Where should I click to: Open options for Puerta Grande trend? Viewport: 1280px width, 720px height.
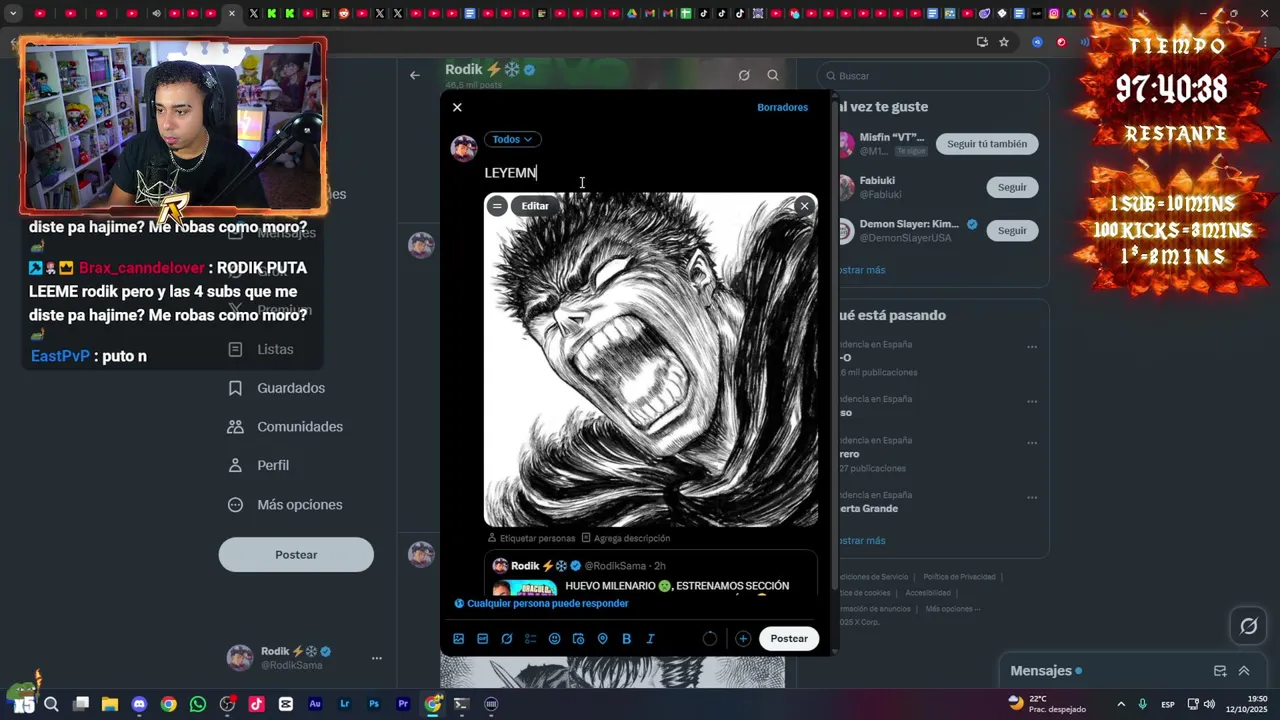pyautogui.click(x=1032, y=497)
